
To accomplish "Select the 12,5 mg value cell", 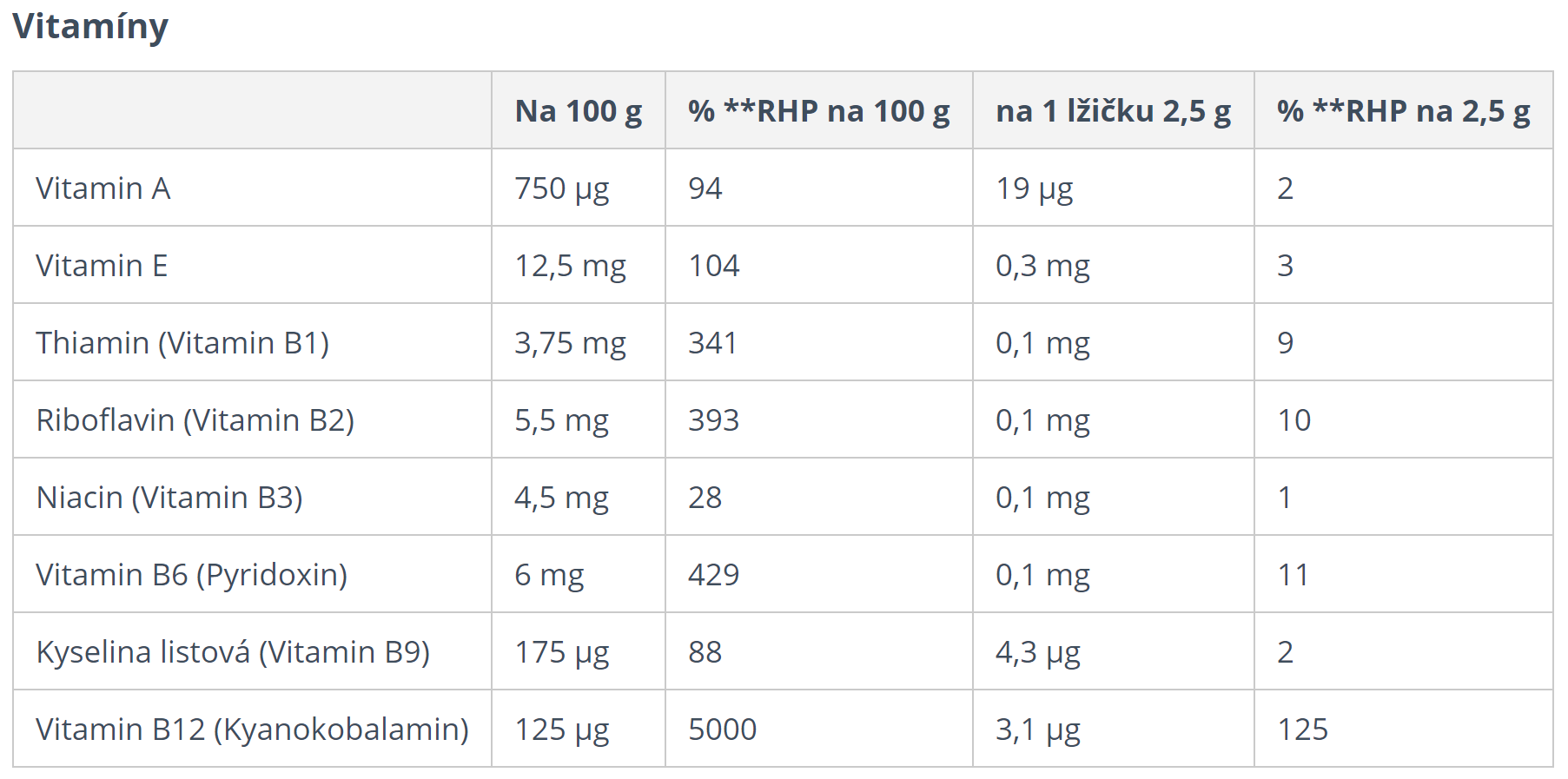I will 570,267.
